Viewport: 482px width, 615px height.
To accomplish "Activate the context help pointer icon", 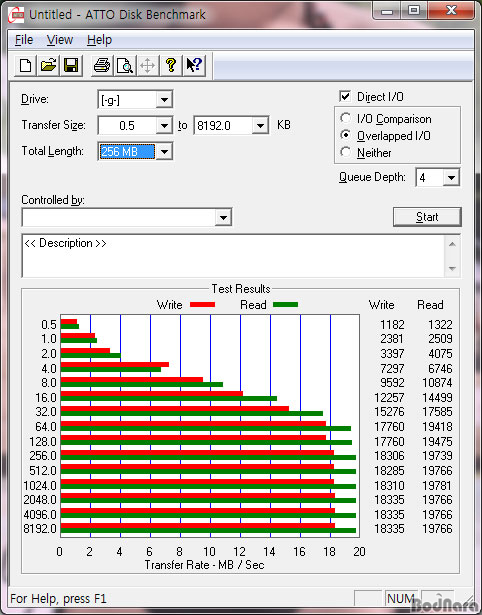I will 194,65.
